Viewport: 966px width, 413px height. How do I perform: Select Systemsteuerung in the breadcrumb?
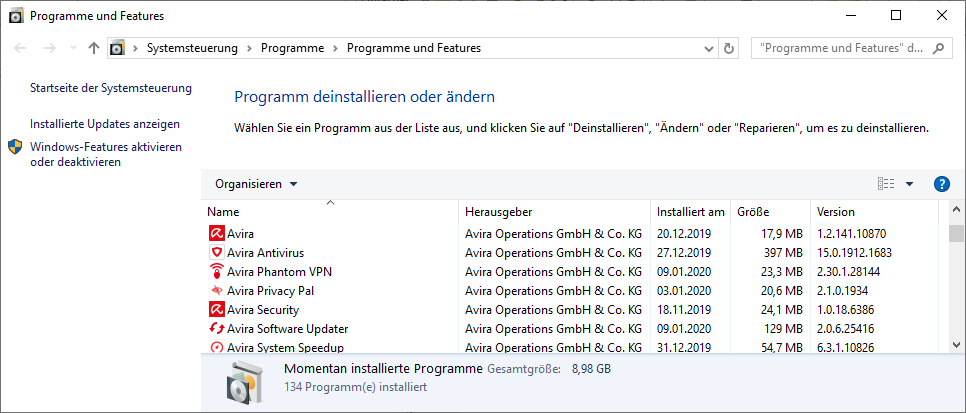click(x=192, y=48)
